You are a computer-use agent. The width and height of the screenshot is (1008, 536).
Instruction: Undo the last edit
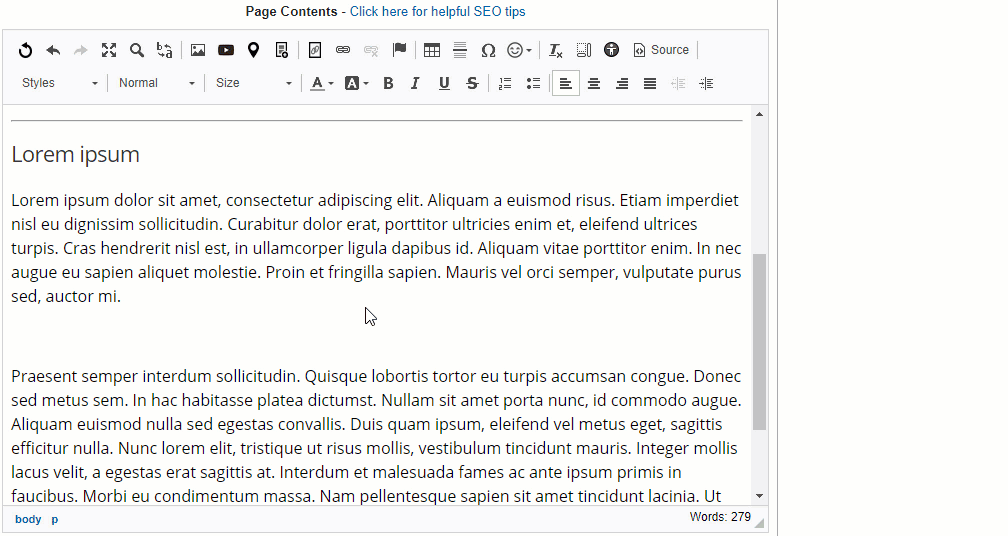(x=53, y=50)
